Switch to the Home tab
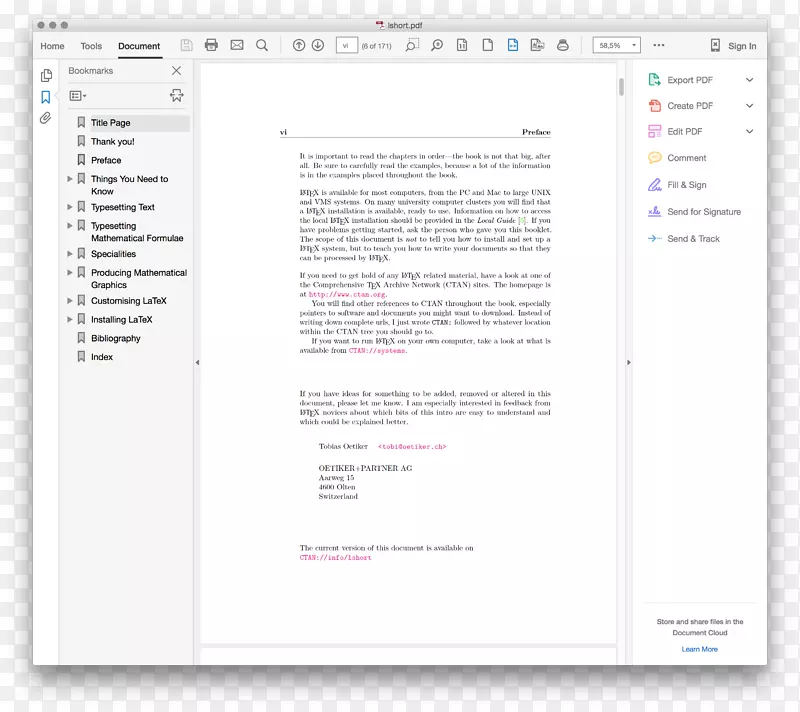The image size is (800, 712). [x=52, y=46]
